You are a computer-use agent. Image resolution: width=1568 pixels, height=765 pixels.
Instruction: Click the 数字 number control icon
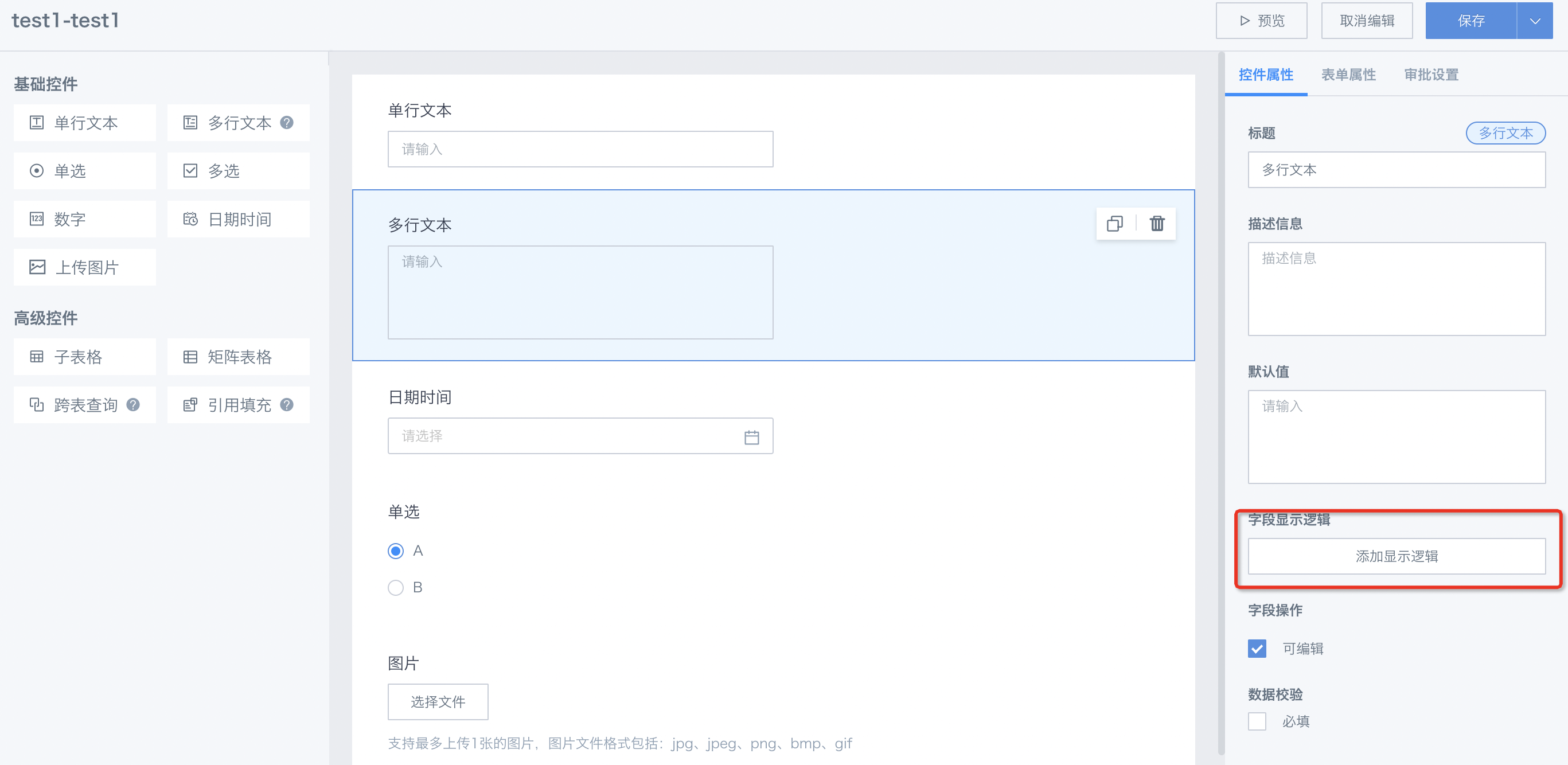[x=37, y=218]
